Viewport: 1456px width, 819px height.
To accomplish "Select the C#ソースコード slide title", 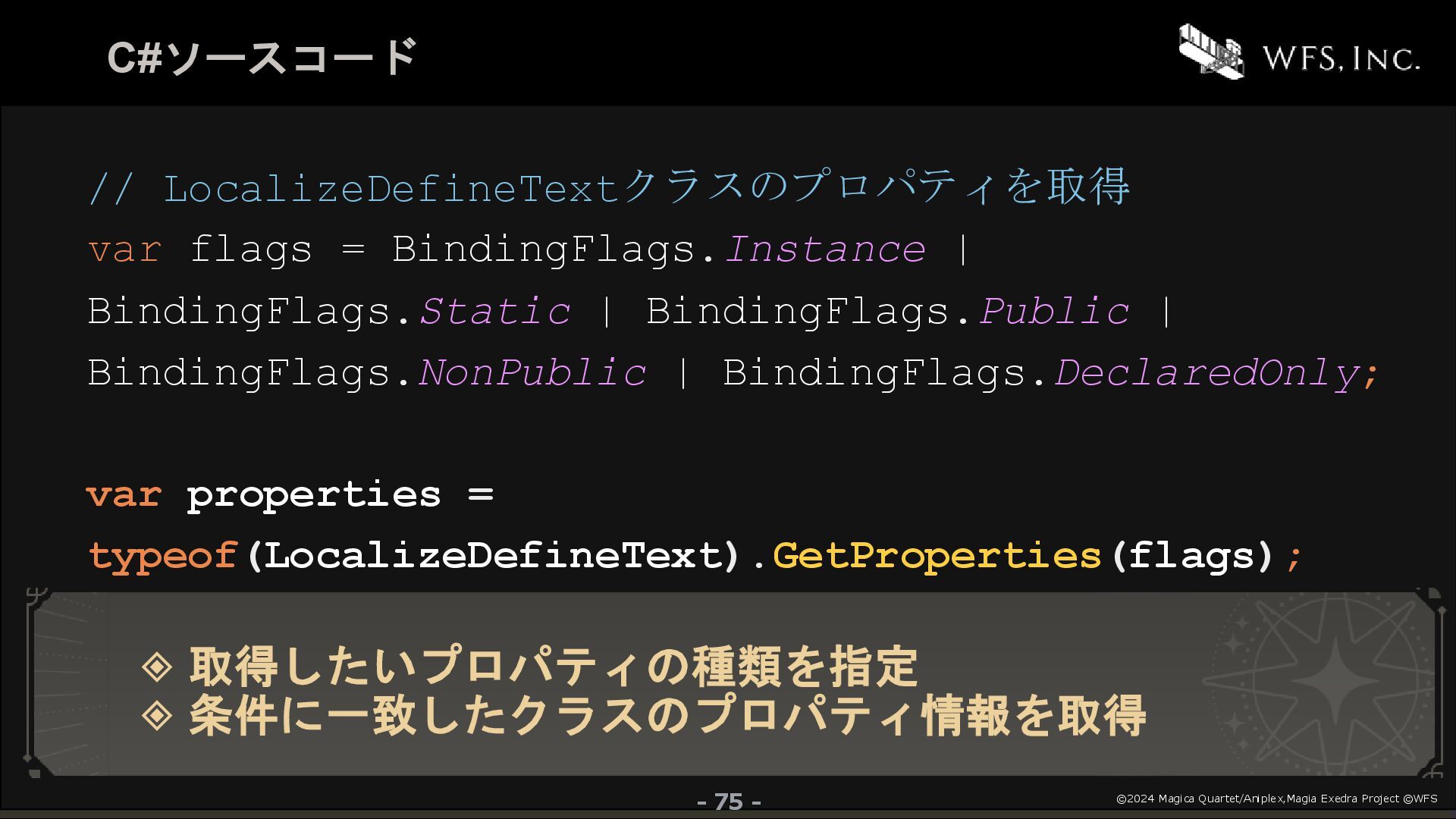I will coord(262,57).
